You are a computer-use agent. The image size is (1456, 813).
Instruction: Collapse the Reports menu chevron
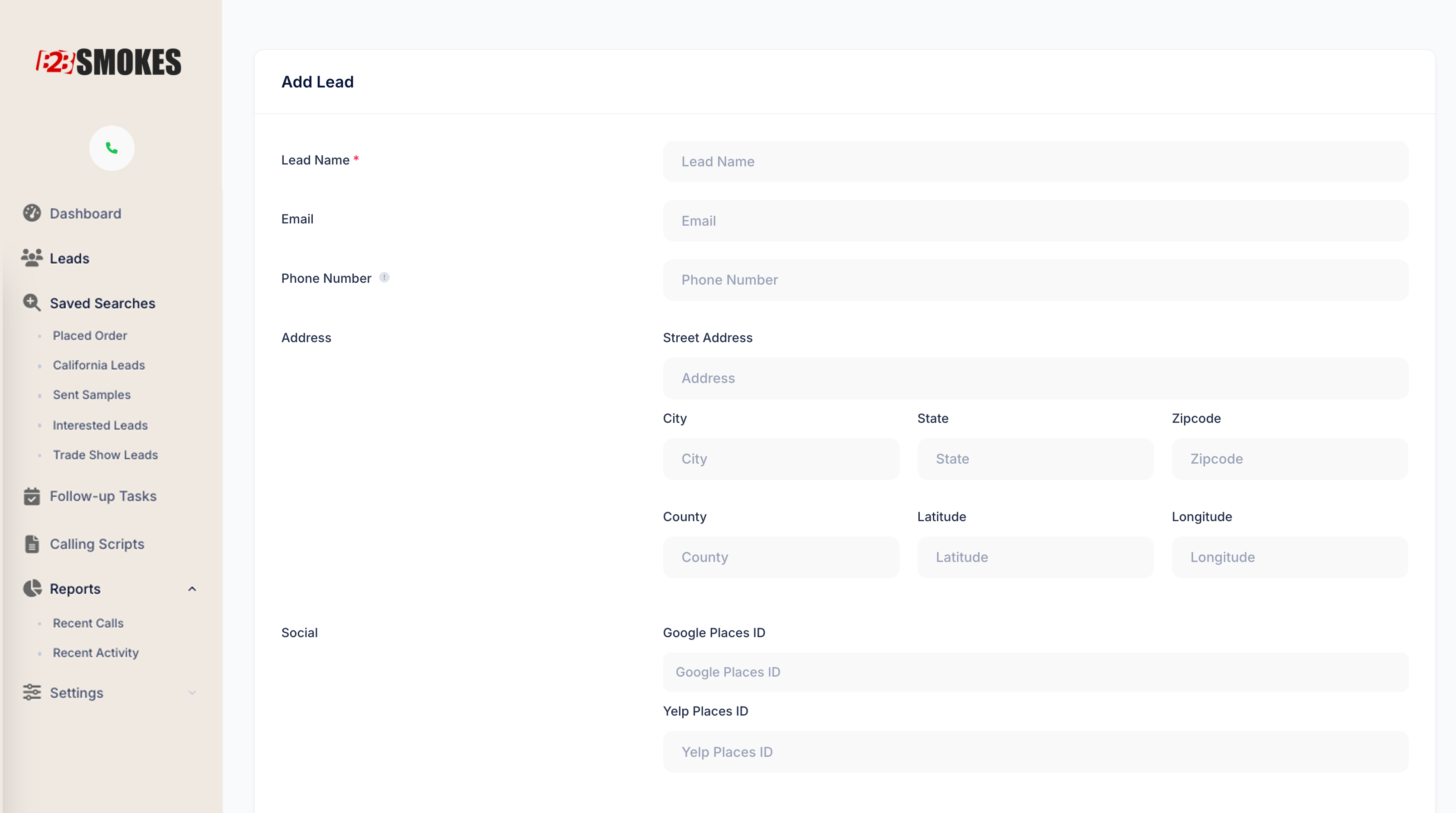coord(192,589)
